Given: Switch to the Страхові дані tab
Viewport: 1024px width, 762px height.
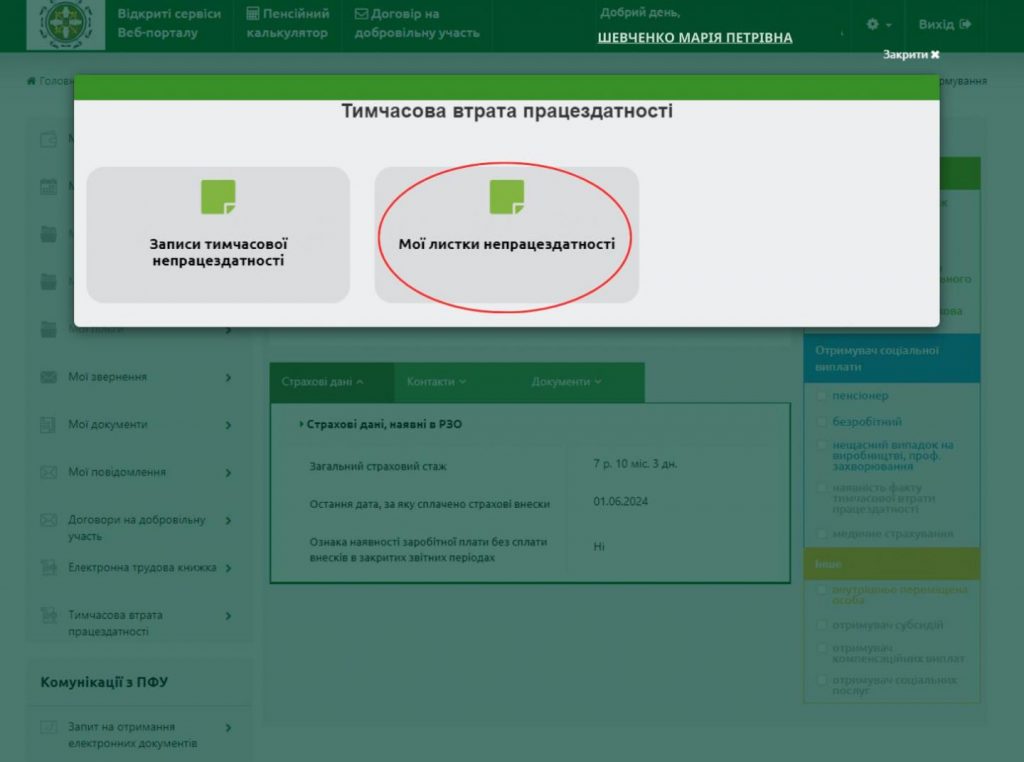Looking at the screenshot, I should click(322, 382).
